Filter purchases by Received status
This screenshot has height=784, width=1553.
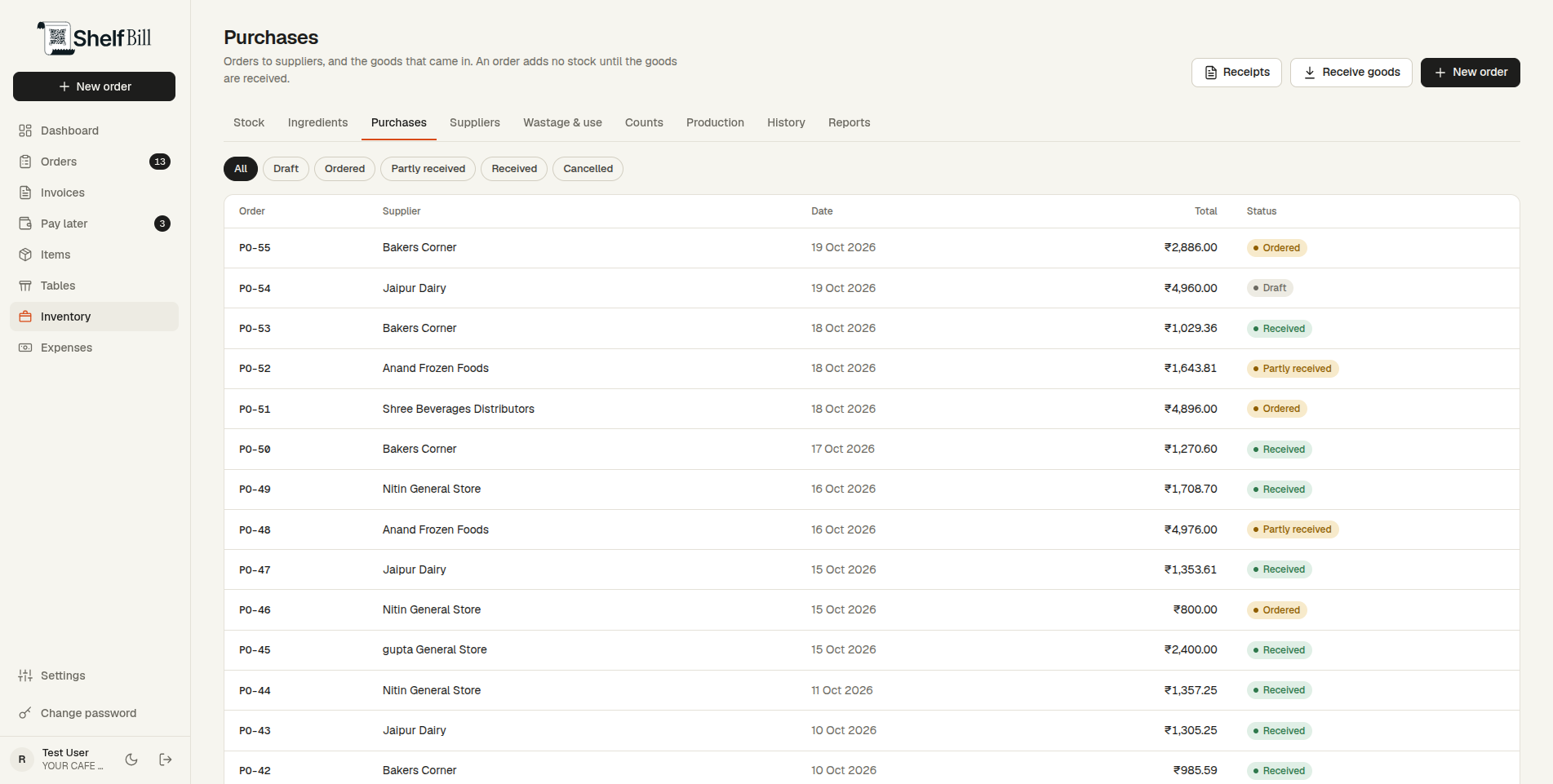click(x=514, y=169)
